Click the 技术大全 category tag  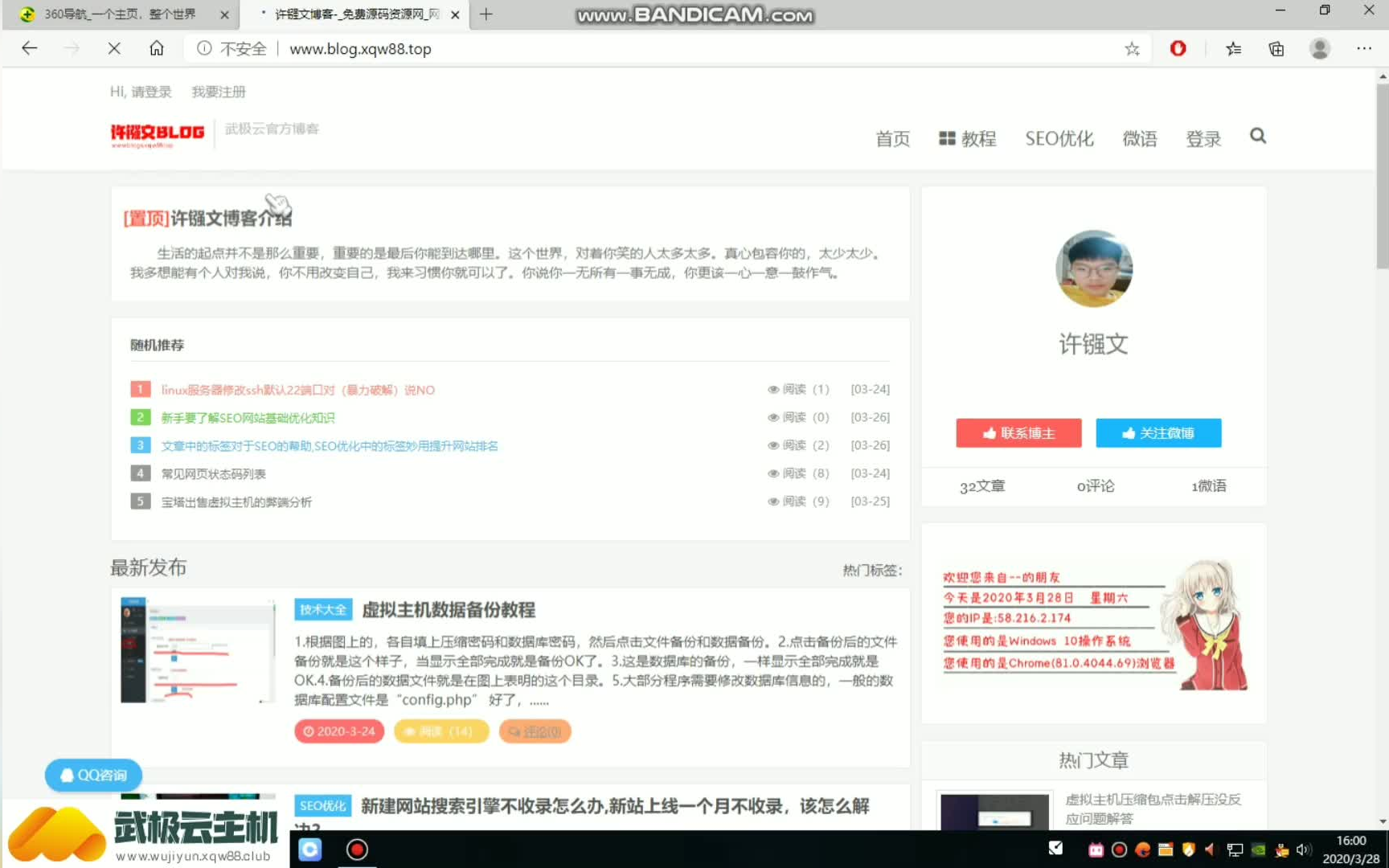coord(322,610)
